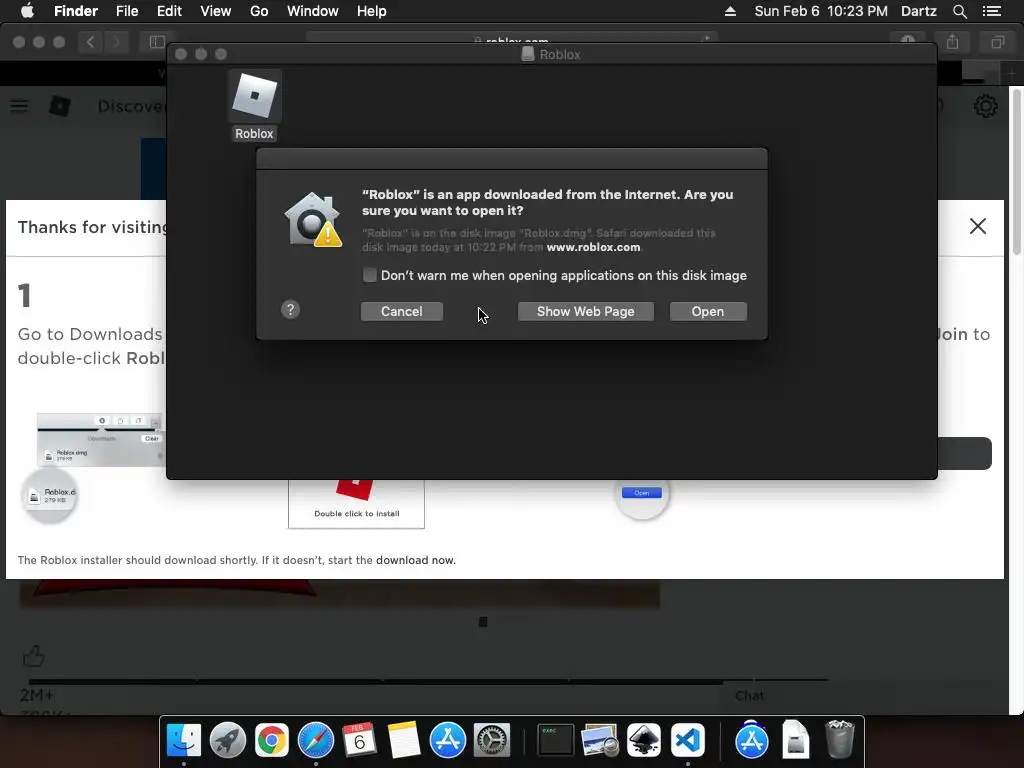The width and height of the screenshot is (1024, 768).
Task: Open System Preferences from the Dock
Action: (x=491, y=740)
